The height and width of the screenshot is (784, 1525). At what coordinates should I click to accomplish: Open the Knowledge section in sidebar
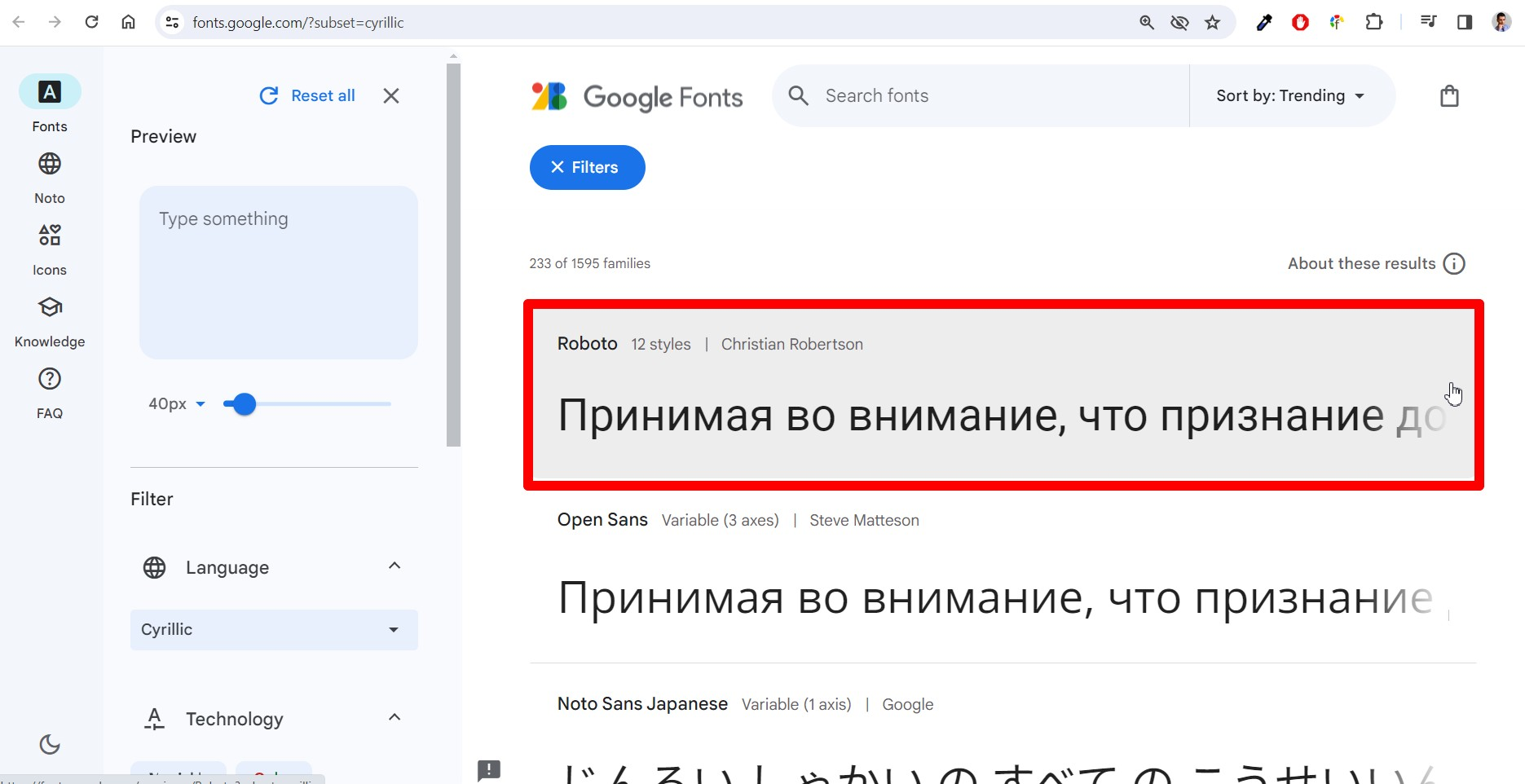50,322
